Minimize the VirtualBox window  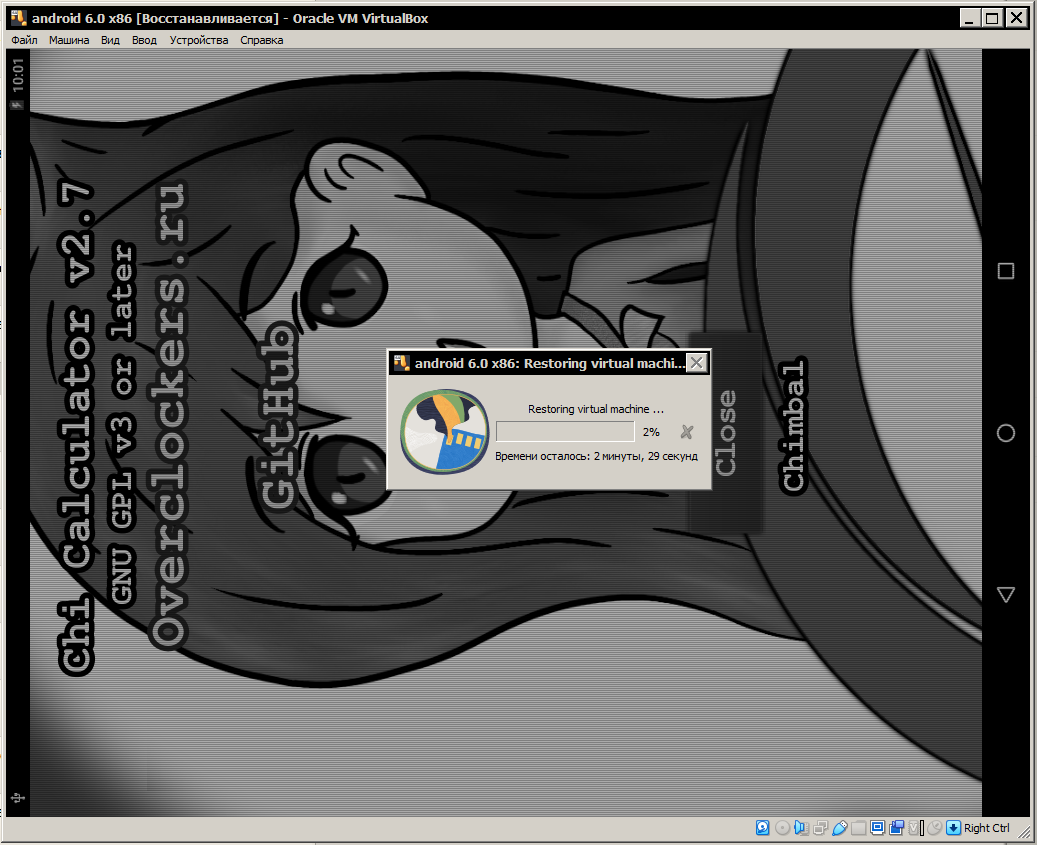(x=970, y=18)
